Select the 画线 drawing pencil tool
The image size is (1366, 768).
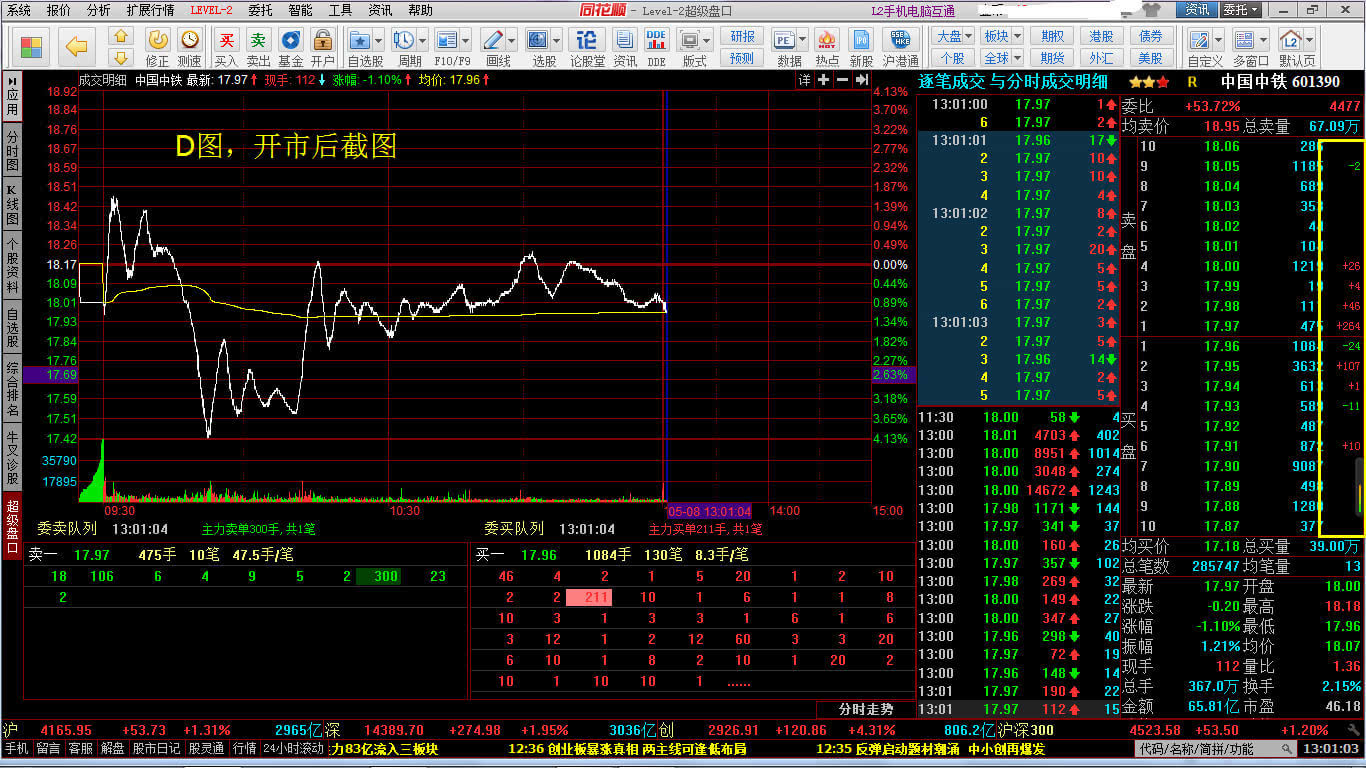[492, 40]
